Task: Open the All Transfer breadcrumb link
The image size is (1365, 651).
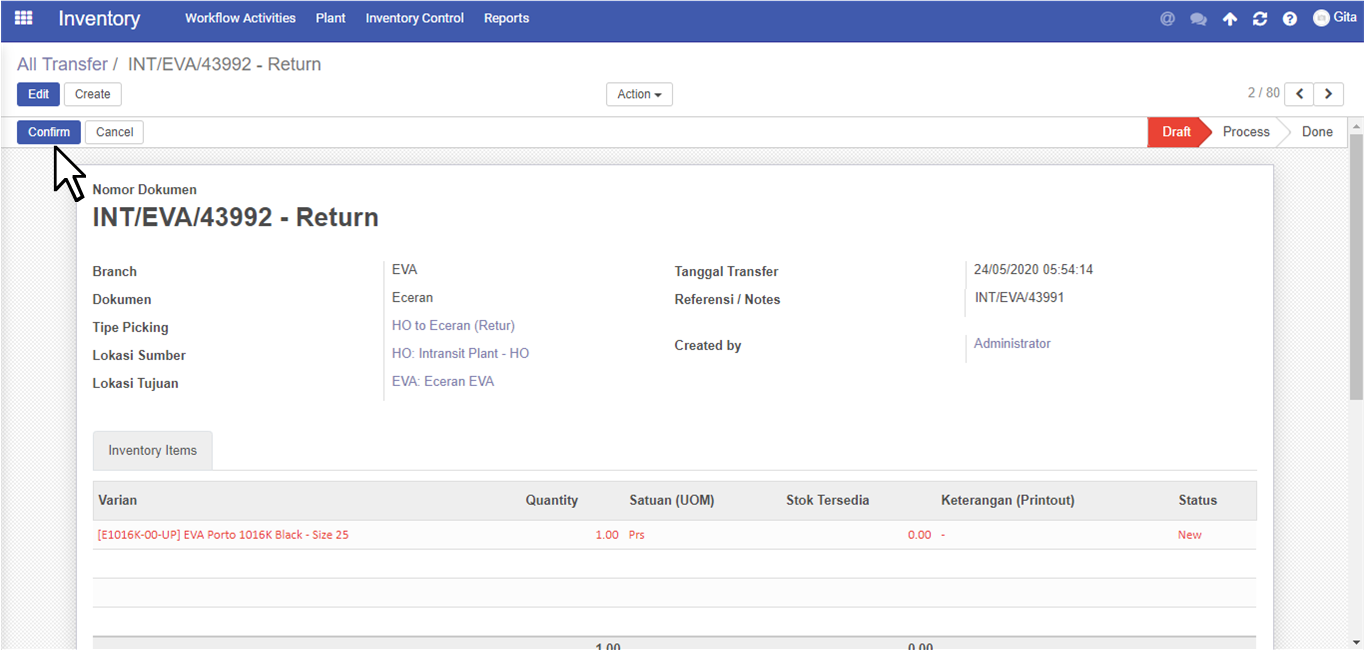Action: click(x=62, y=64)
